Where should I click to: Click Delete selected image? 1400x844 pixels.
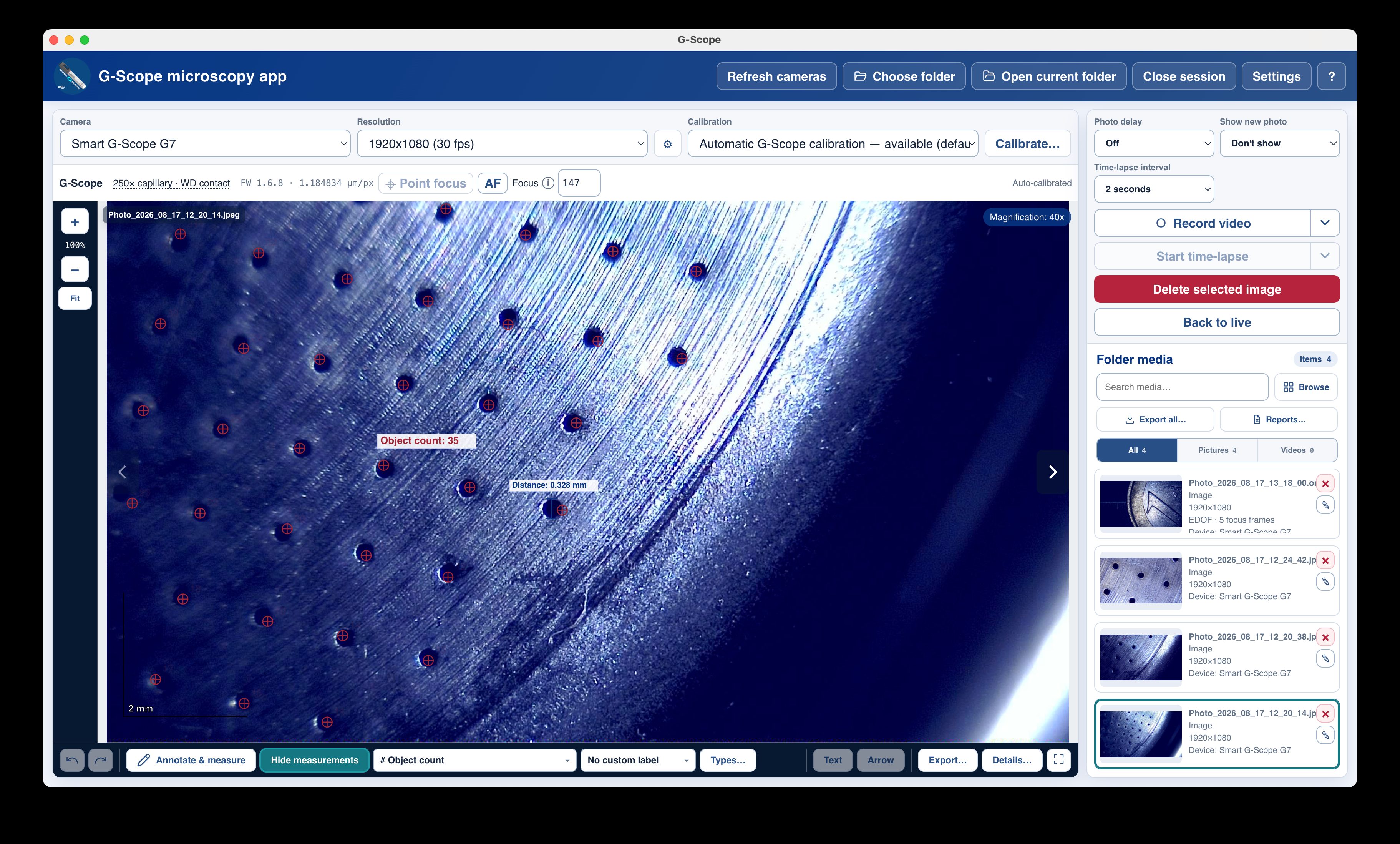[x=1217, y=289]
